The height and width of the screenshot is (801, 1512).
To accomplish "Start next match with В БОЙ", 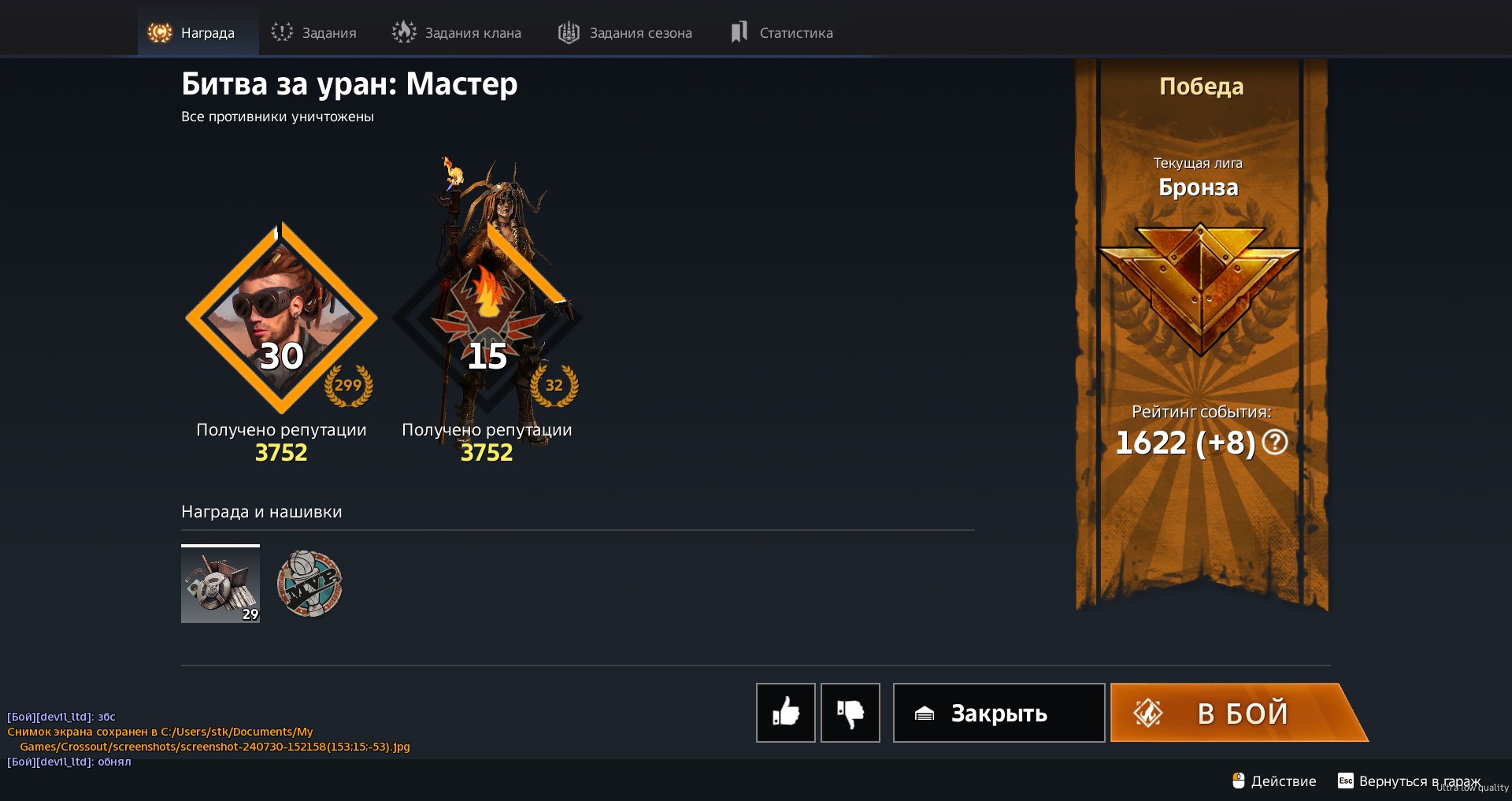I will click(1239, 713).
